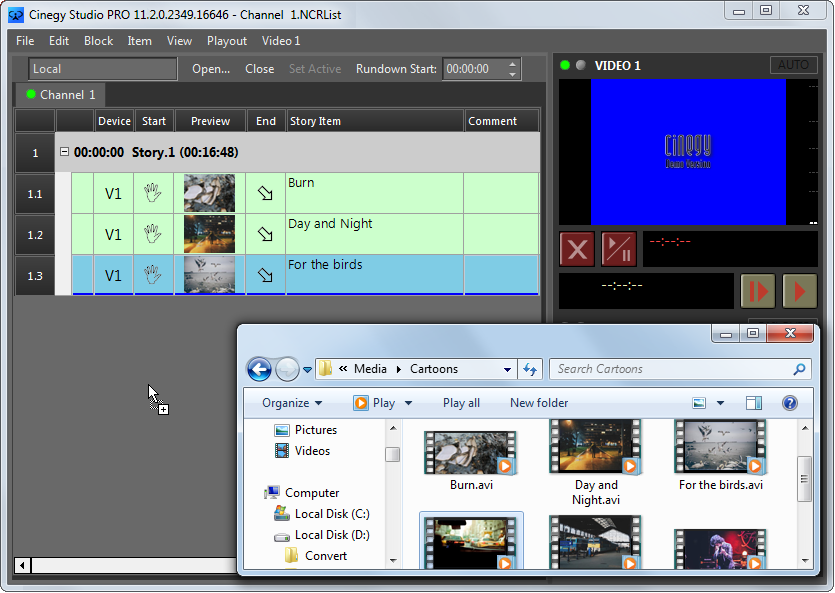Increase Rundown Start with the up arrow
The height and width of the screenshot is (593, 835).
pyautogui.click(x=512, y=64)
